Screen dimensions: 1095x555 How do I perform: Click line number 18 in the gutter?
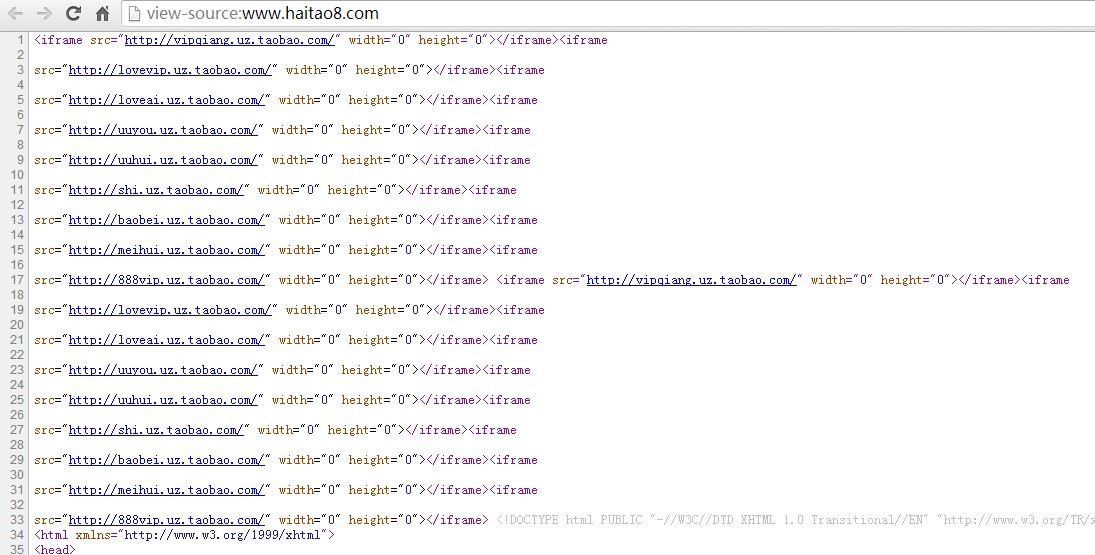coord(17,295)
